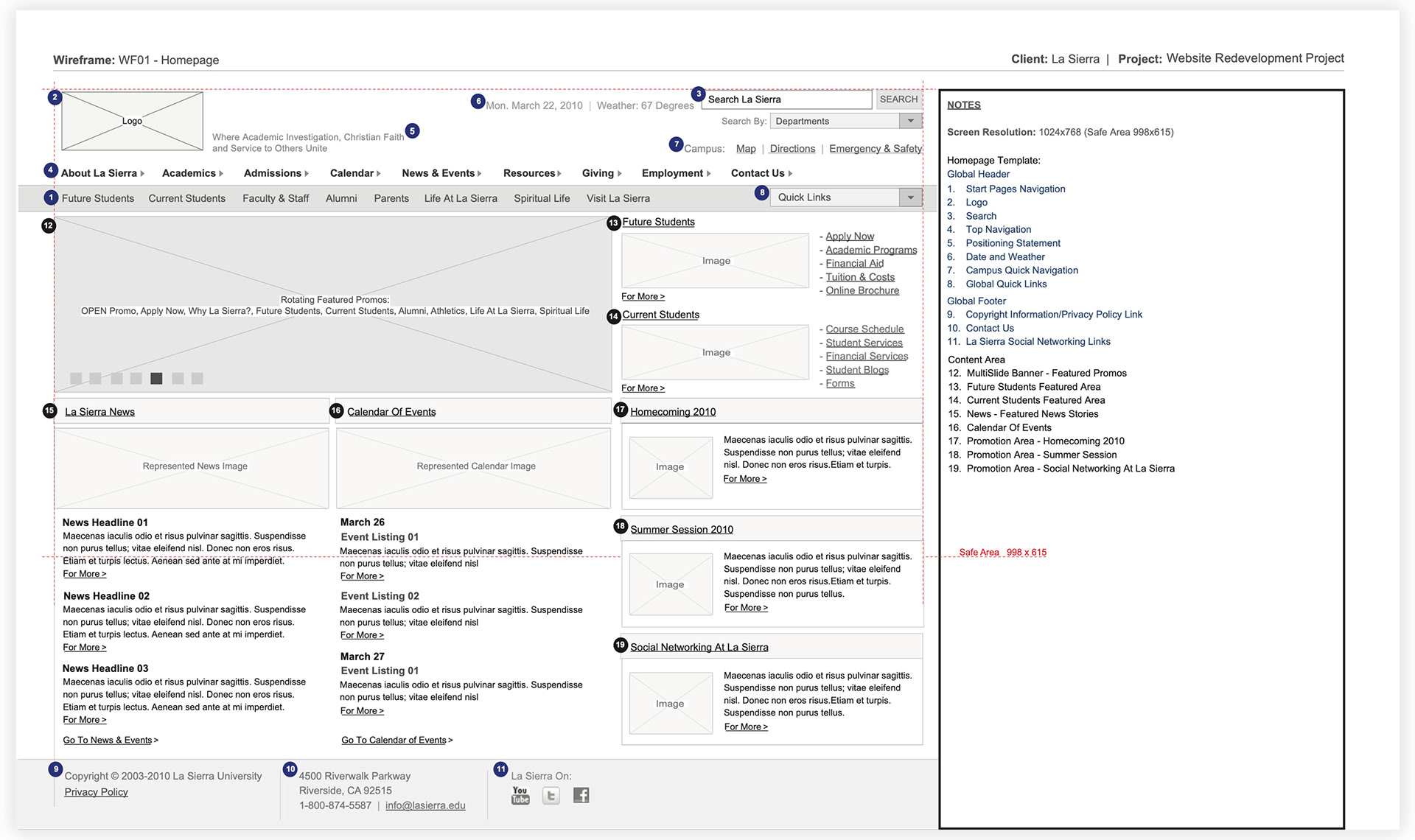1415x840 pixels.
Task: Select the first banner slide indicator
Action: [76, 378]
